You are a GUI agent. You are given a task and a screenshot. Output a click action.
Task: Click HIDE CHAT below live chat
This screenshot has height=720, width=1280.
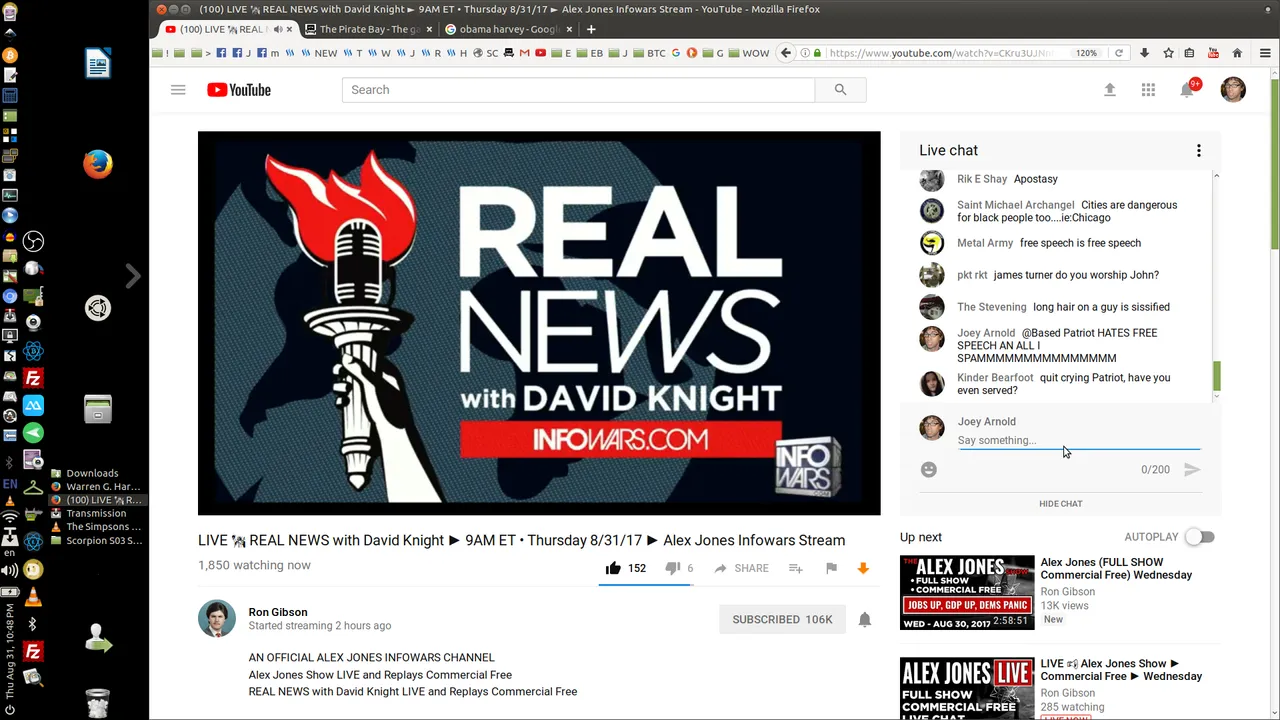1061,504
